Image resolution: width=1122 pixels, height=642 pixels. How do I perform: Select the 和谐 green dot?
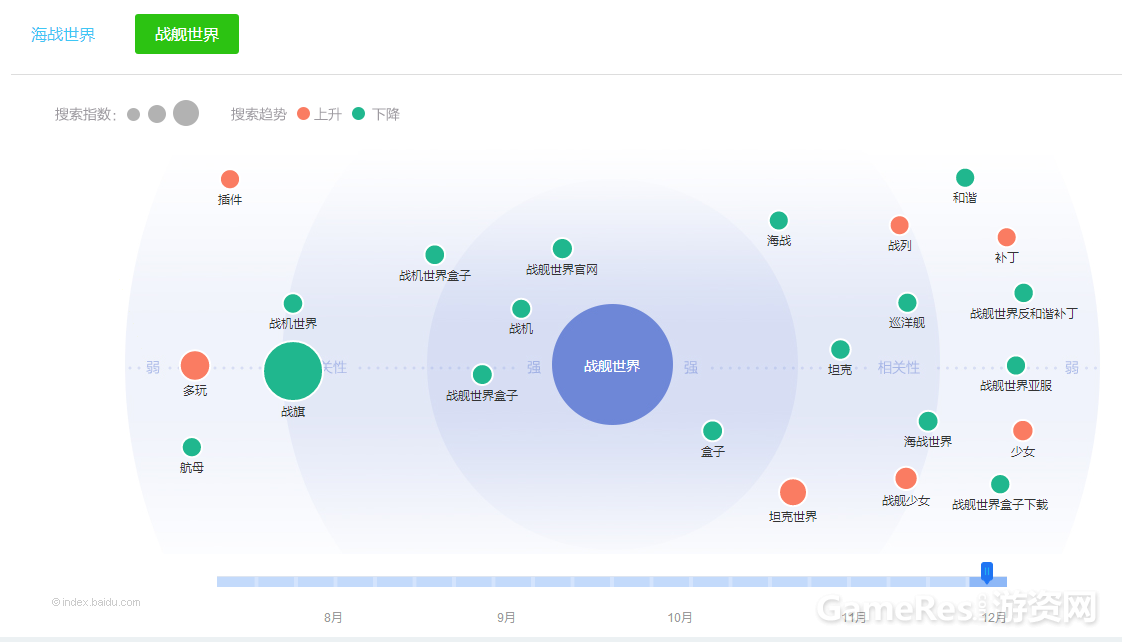click(x=965, y=177)
